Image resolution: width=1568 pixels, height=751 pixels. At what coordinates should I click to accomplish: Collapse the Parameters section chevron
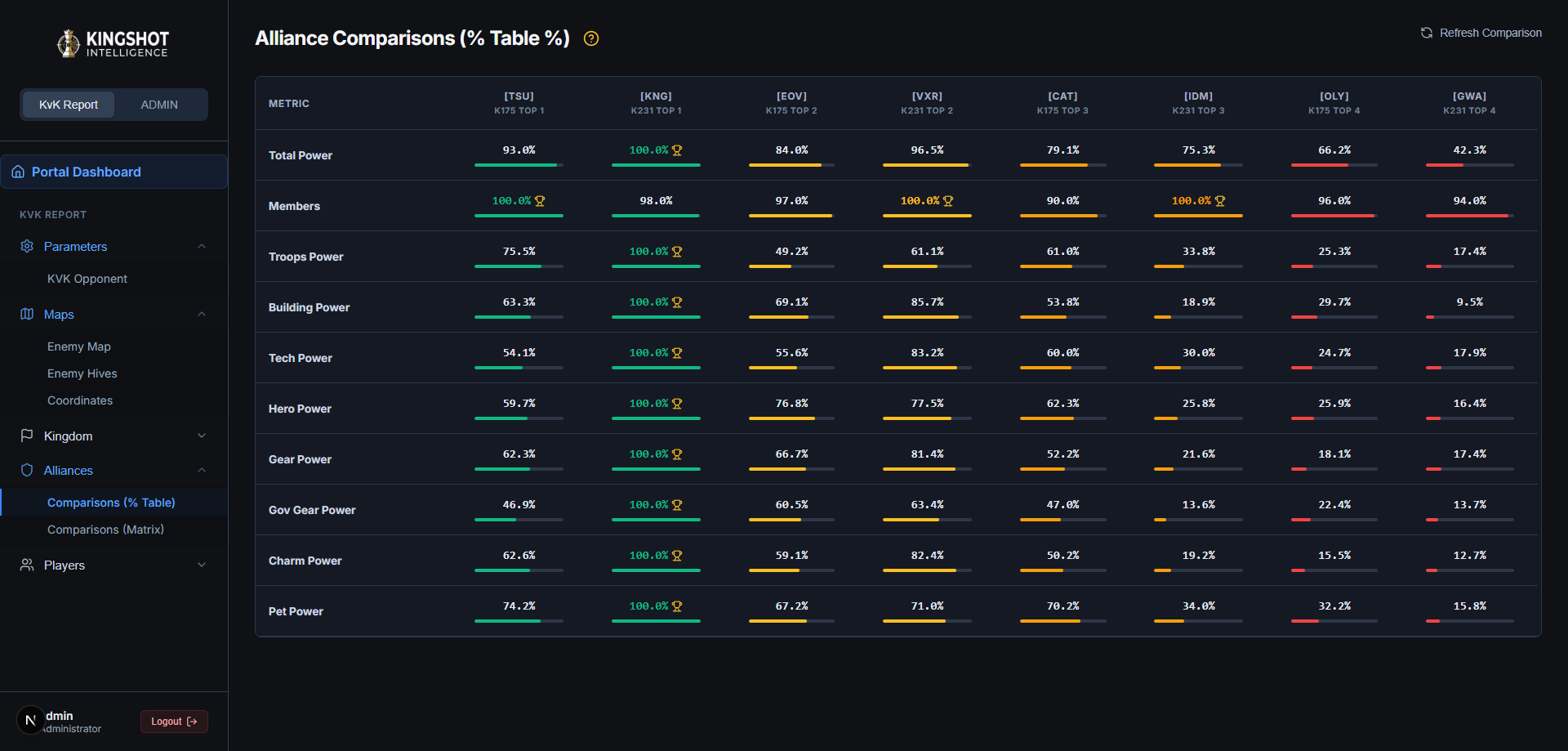pos(202,246)
